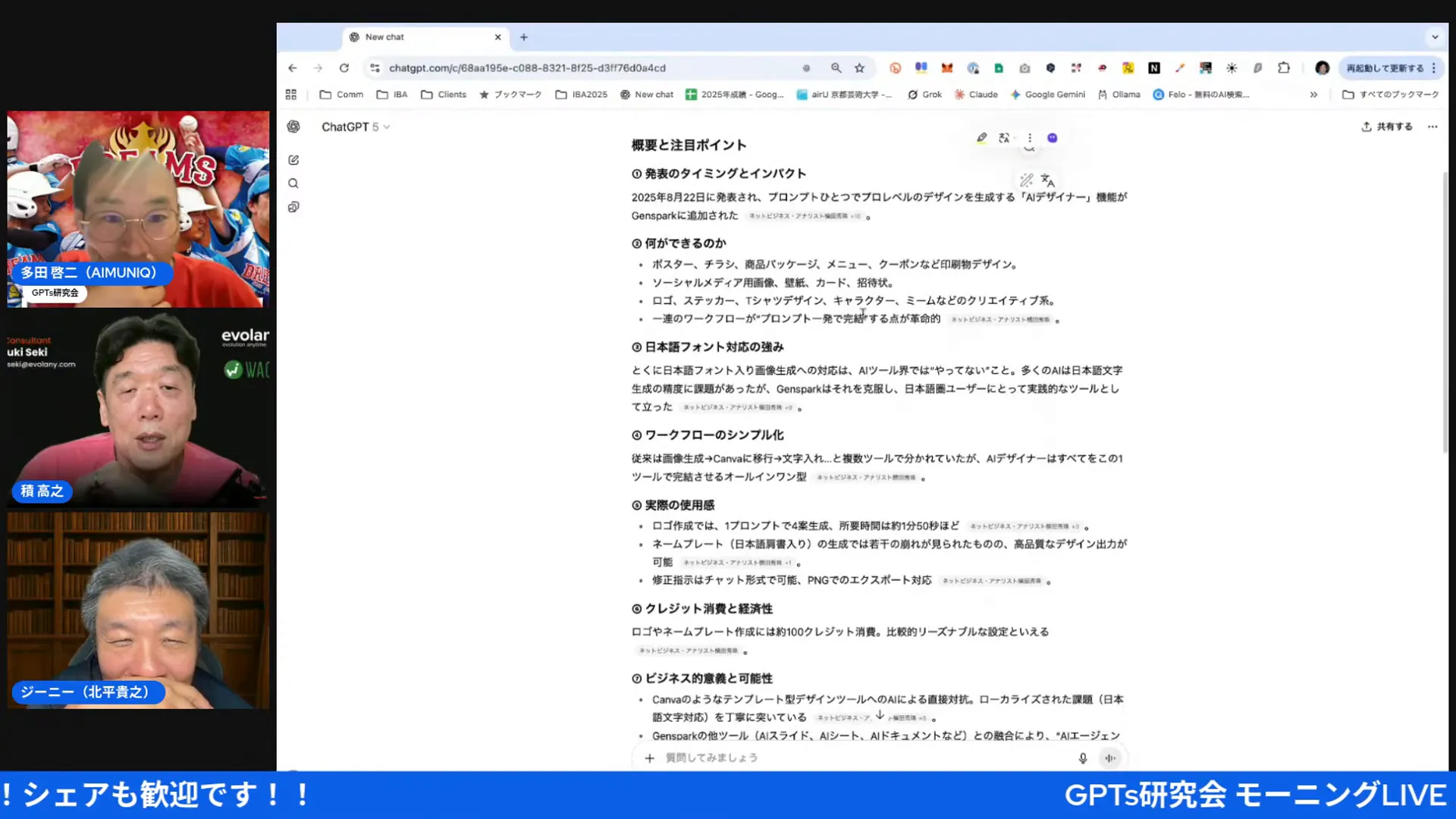
Task: Open citation chip after エクスポート対応
Action: pos(992,581)
